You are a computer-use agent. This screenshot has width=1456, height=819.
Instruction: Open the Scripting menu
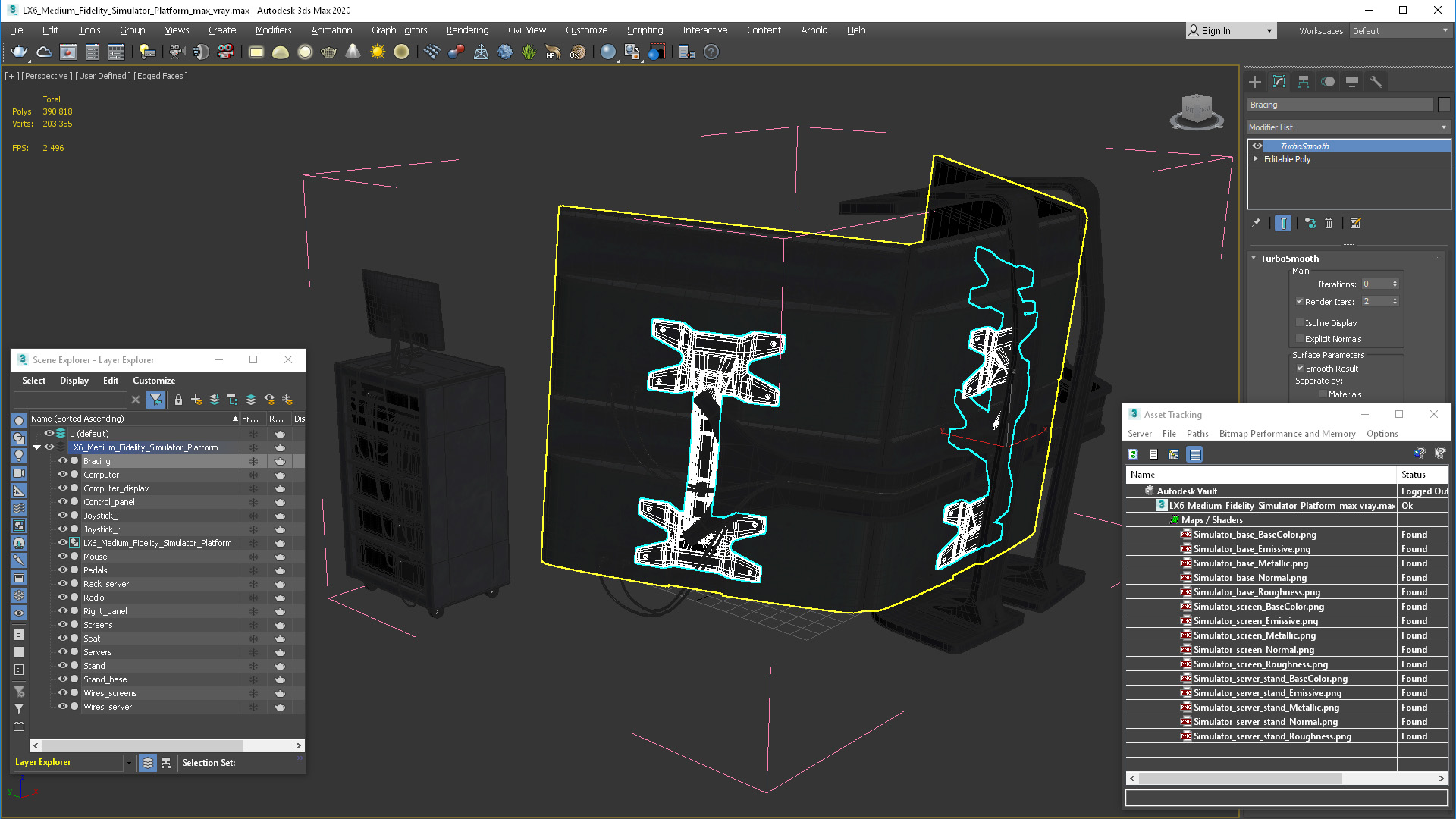pyautogui.click(x=645, y=30)
